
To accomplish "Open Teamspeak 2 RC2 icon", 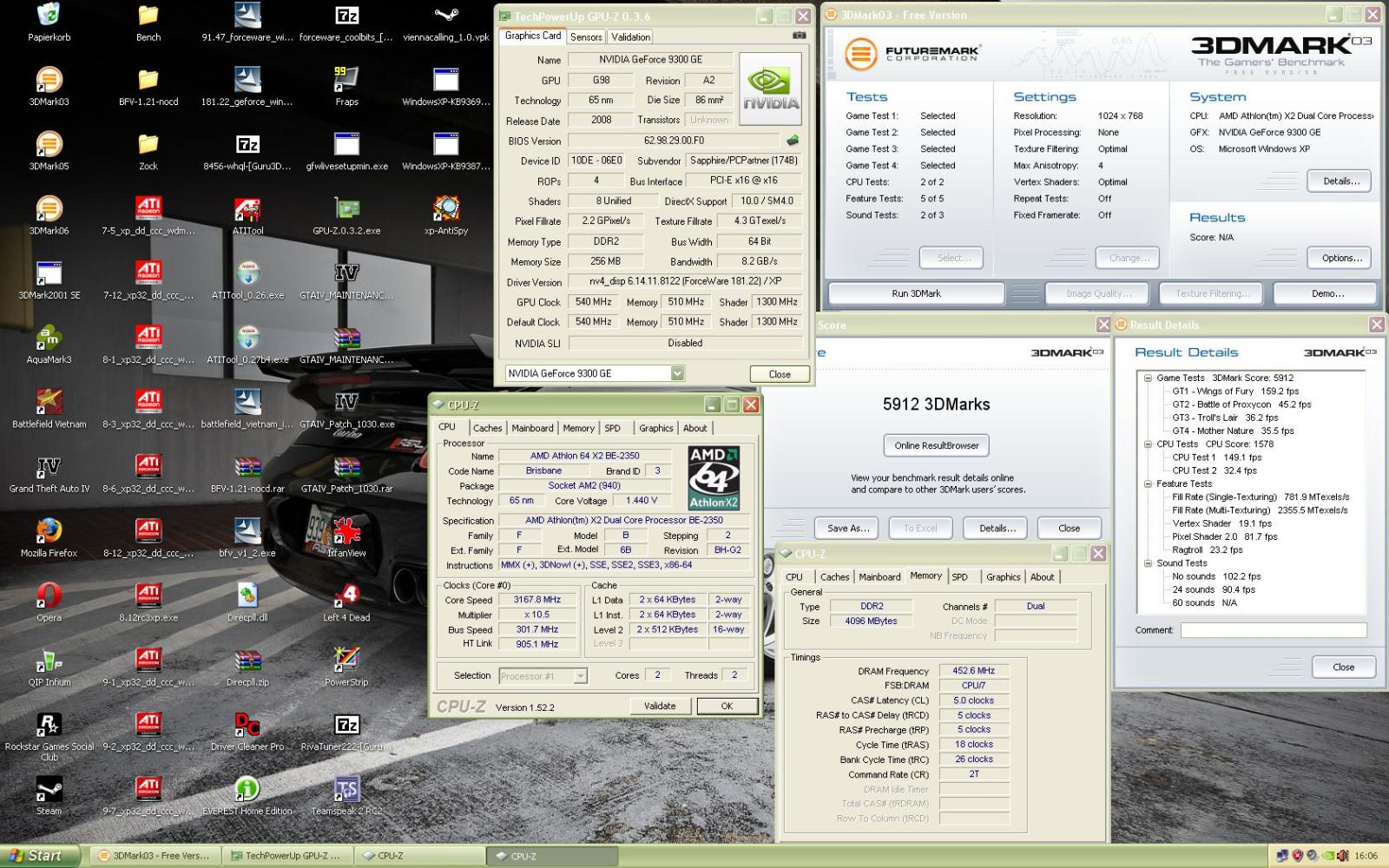I will [x=346, y=790].
